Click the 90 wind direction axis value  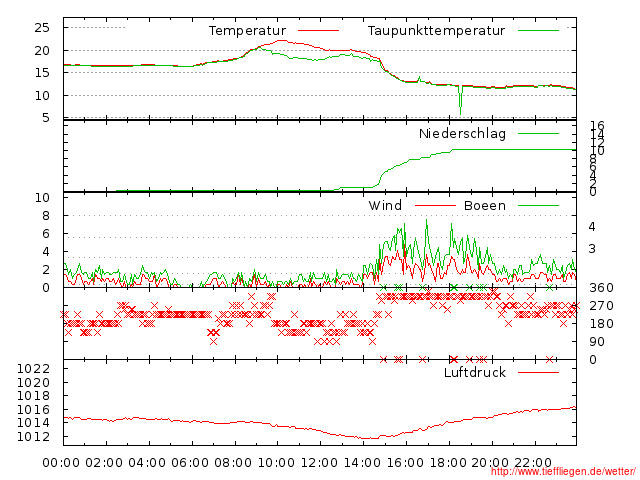[x=597, y=342]
